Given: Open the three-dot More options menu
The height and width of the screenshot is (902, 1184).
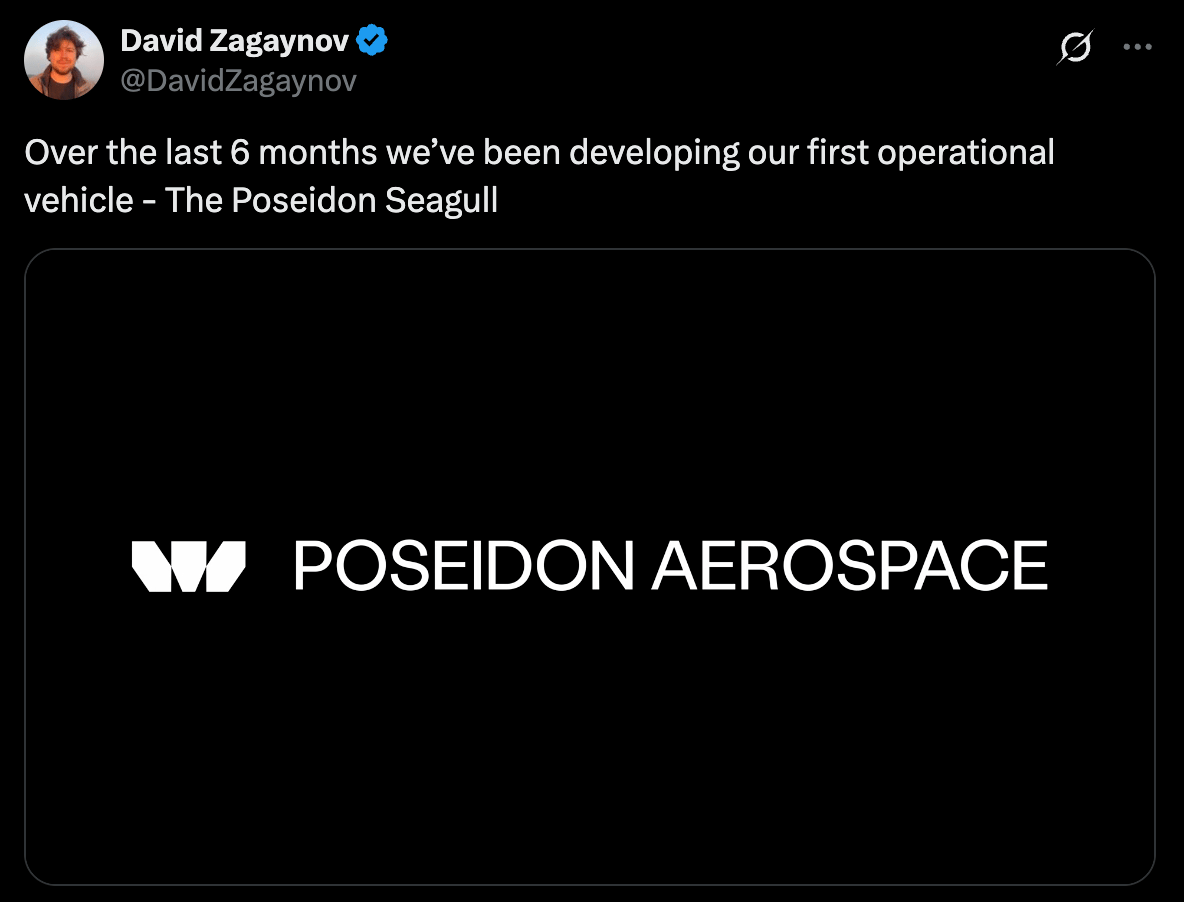Looking at the screenshot, I should [x=1137, y=47].
